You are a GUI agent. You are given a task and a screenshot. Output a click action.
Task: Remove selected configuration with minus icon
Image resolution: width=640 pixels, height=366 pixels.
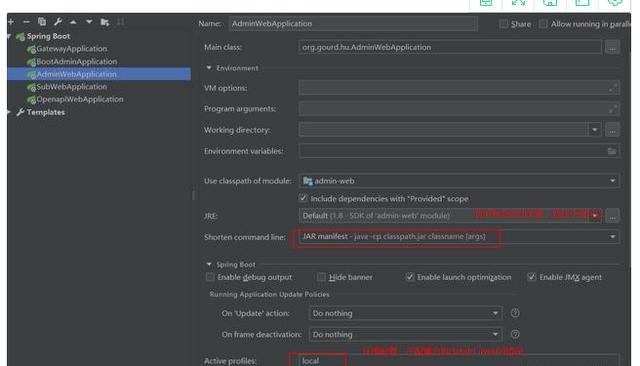coord(26,22)
